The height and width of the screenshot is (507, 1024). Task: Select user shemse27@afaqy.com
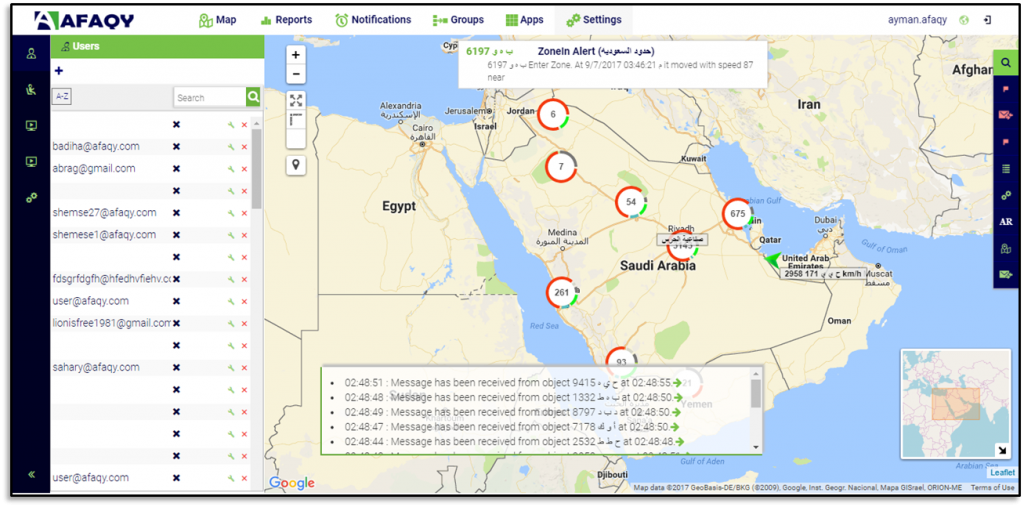104,212
